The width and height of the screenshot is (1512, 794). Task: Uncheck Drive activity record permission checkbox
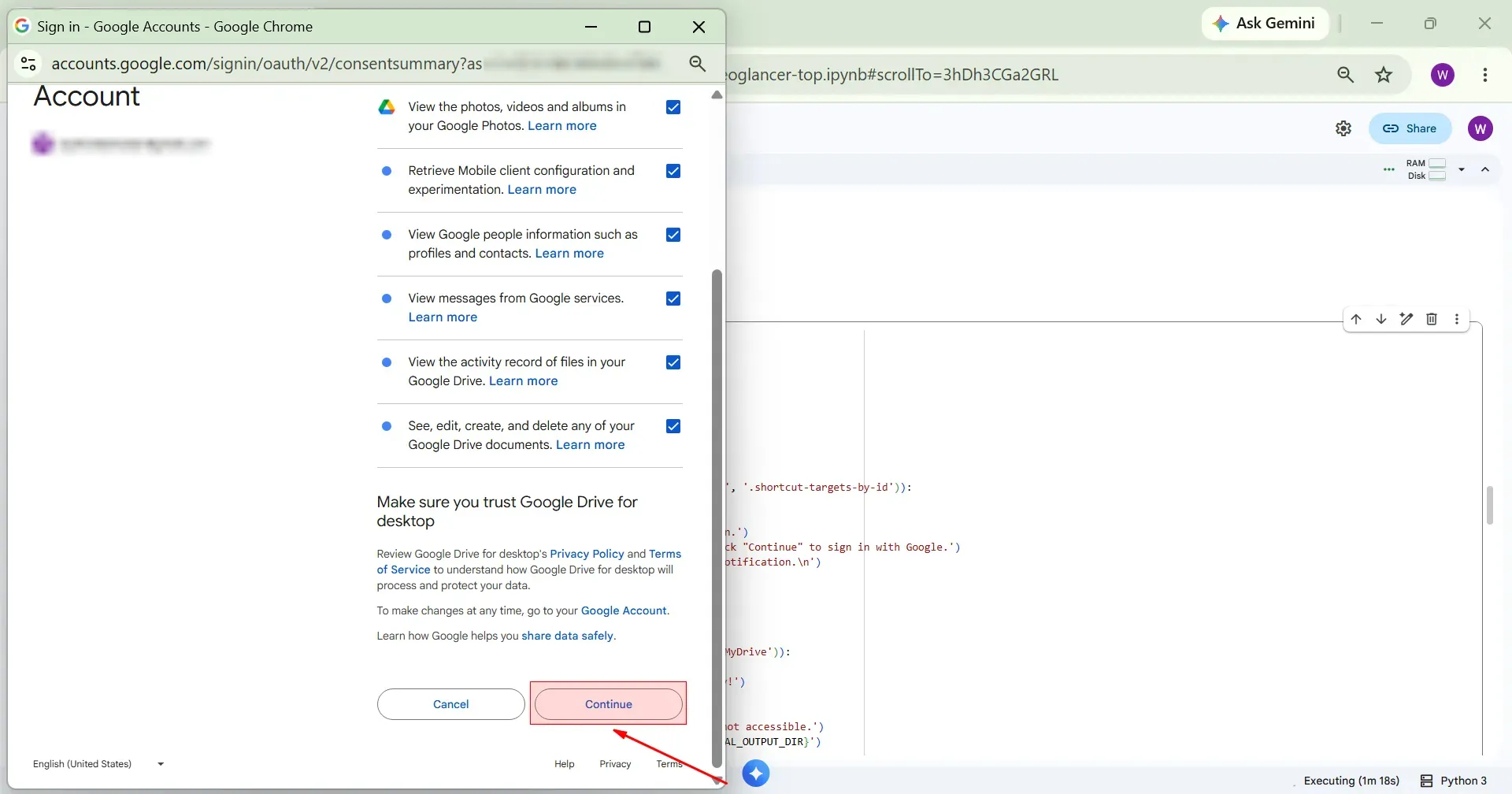(x=673, y=362)
